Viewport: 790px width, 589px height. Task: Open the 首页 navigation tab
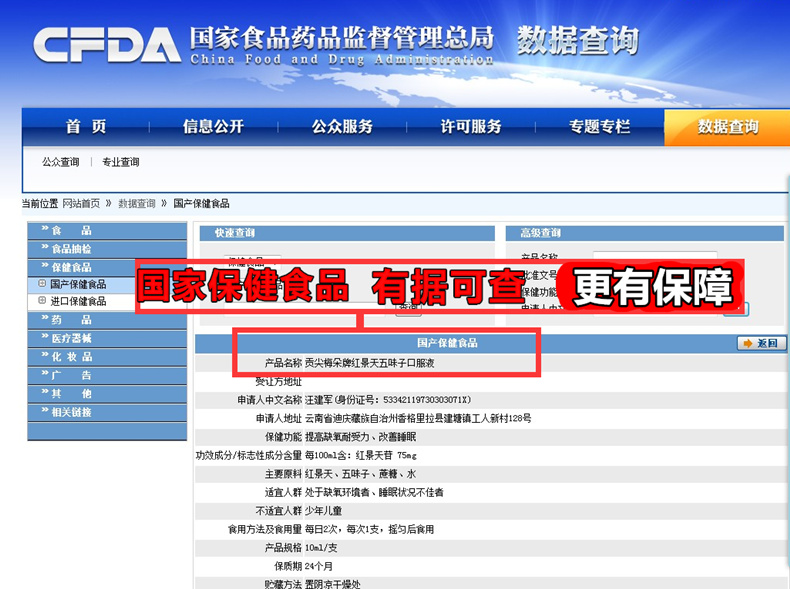pyautogui.click(x=86, y=127)
